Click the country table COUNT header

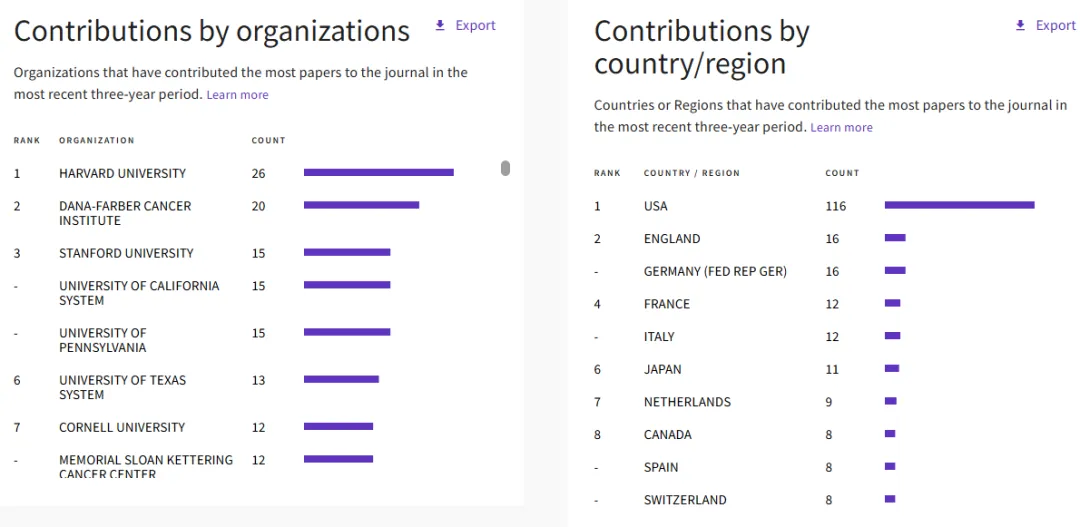click(842, 173)
